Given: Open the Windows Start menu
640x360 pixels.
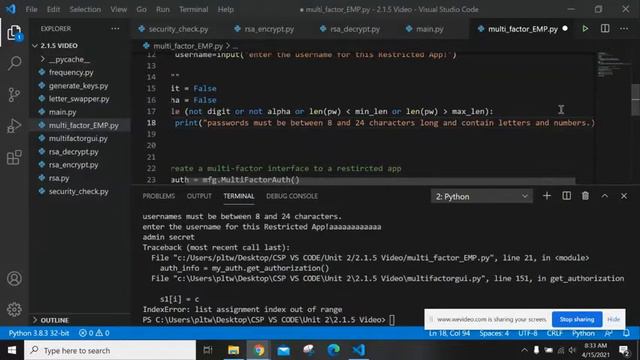Looking at the screenshot, I should point(12,350).
